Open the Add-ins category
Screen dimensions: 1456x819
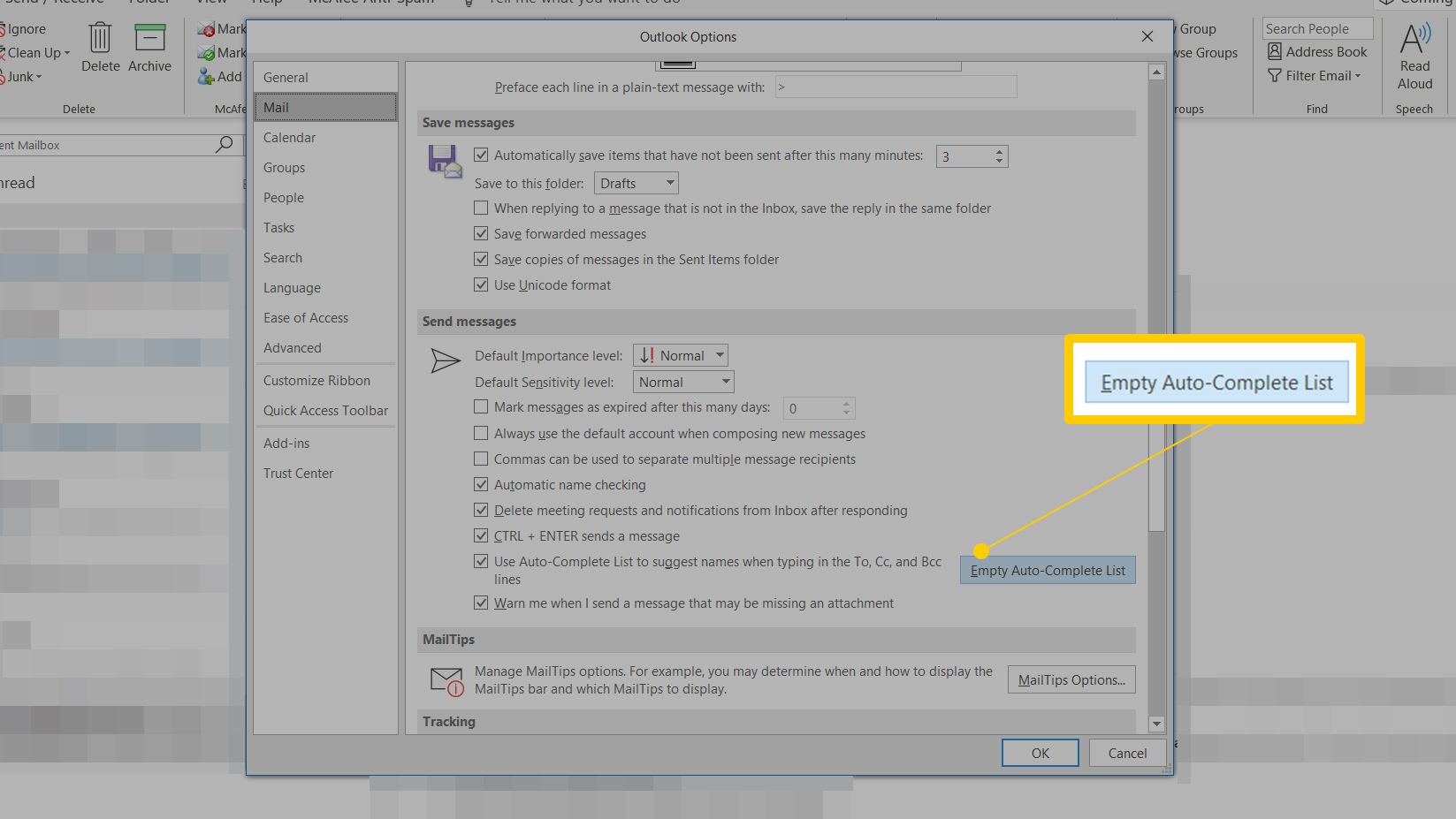click(325, 444)
